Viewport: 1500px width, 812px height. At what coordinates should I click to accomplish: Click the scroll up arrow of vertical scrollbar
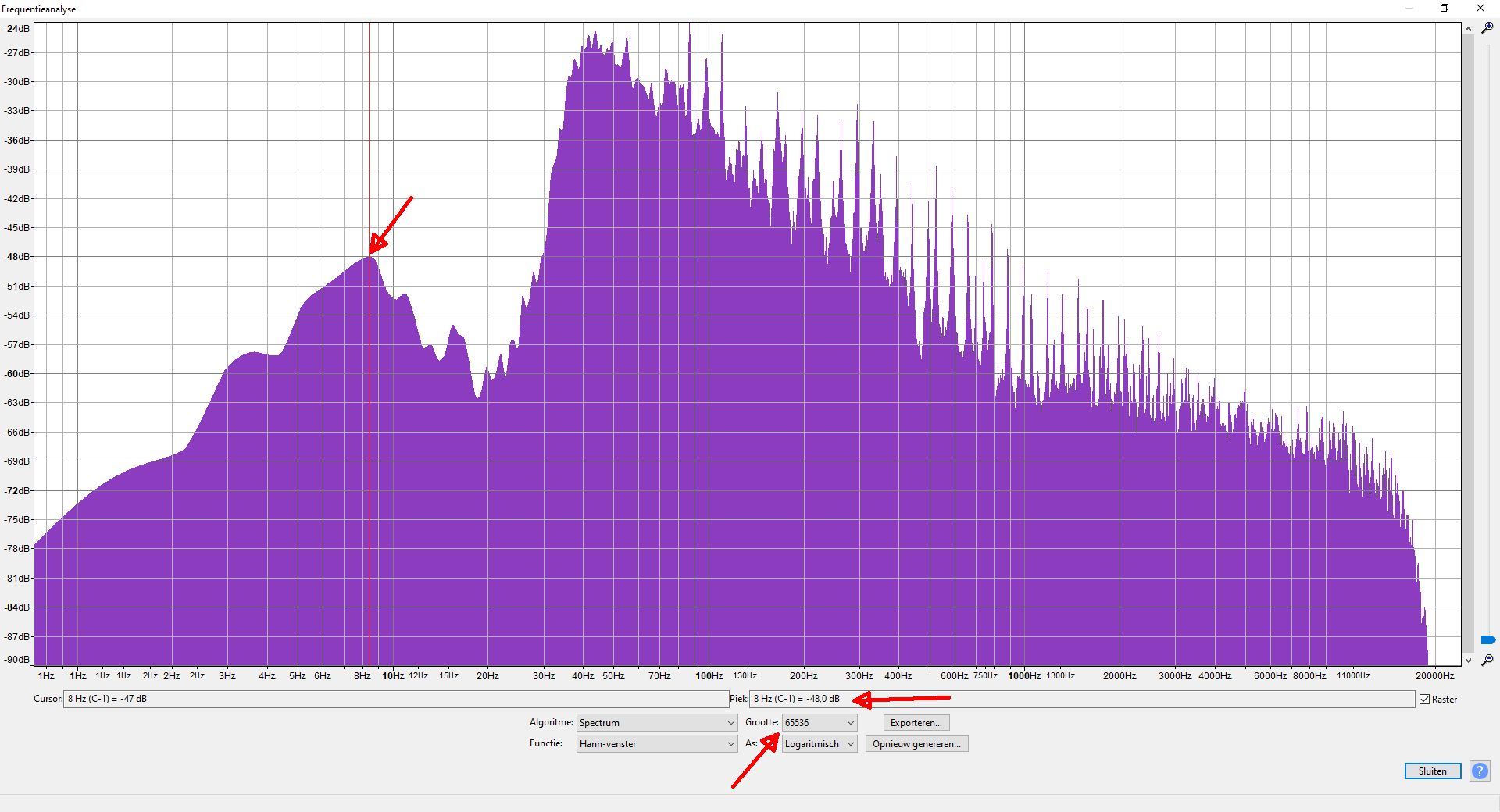(1468, 28)
